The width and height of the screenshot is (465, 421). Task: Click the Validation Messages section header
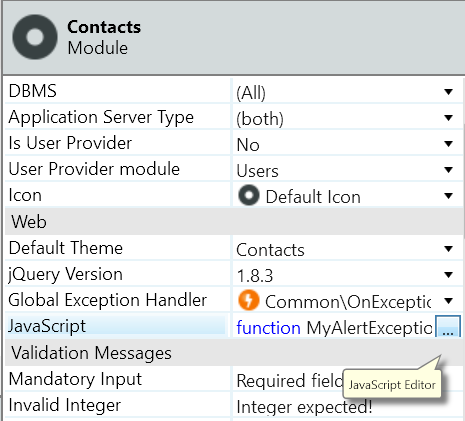tap(234, 352)
